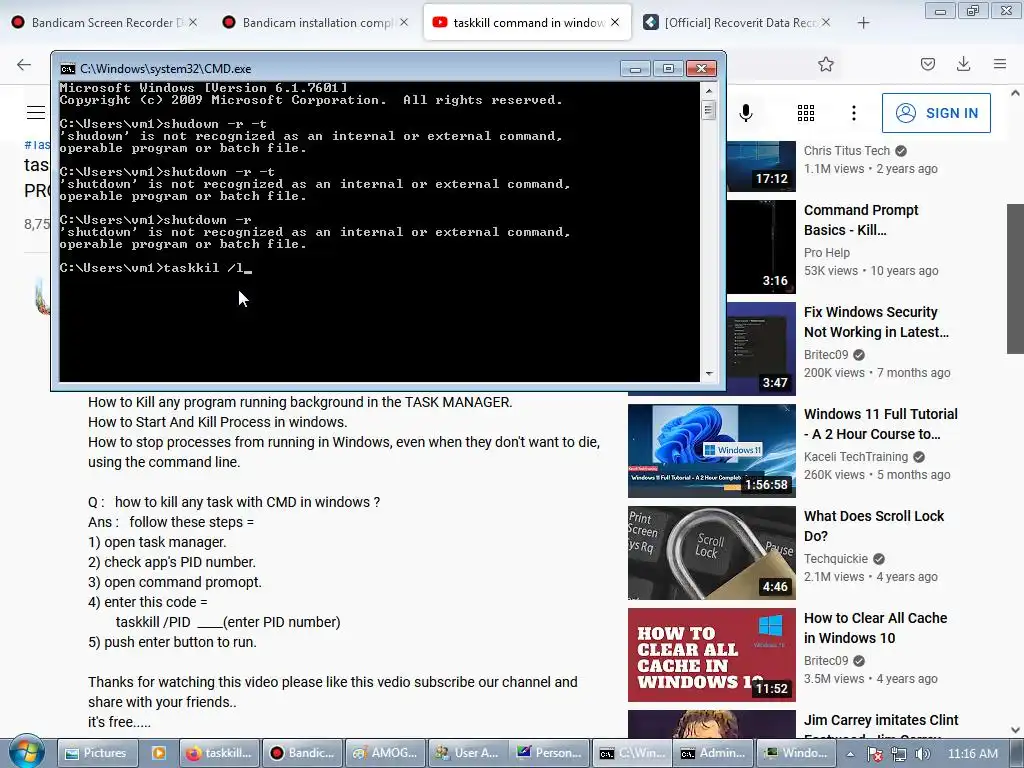Save to Pocket icon in toolbar
1024x768 pixels.
(x=928, y=64)
